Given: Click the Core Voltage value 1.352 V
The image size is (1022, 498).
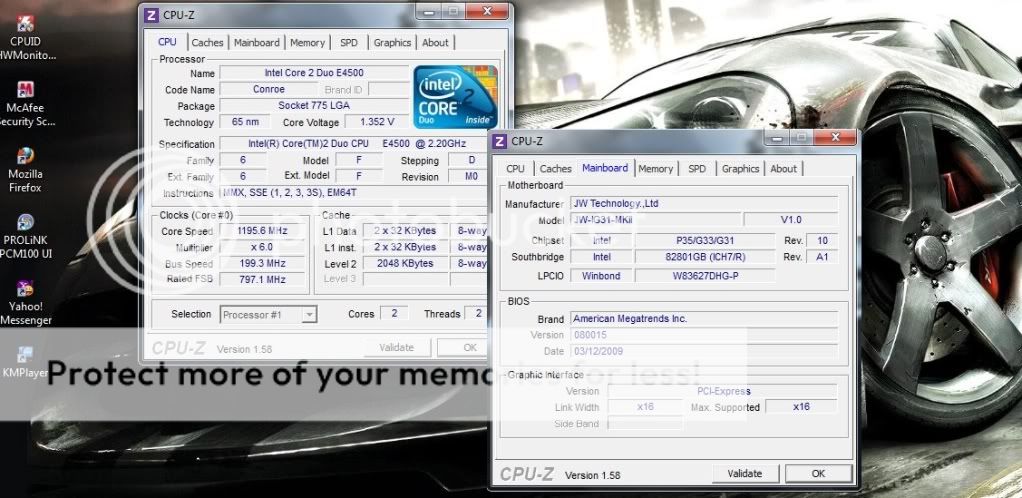Looking at the screenshot, I should click(377, 122).
